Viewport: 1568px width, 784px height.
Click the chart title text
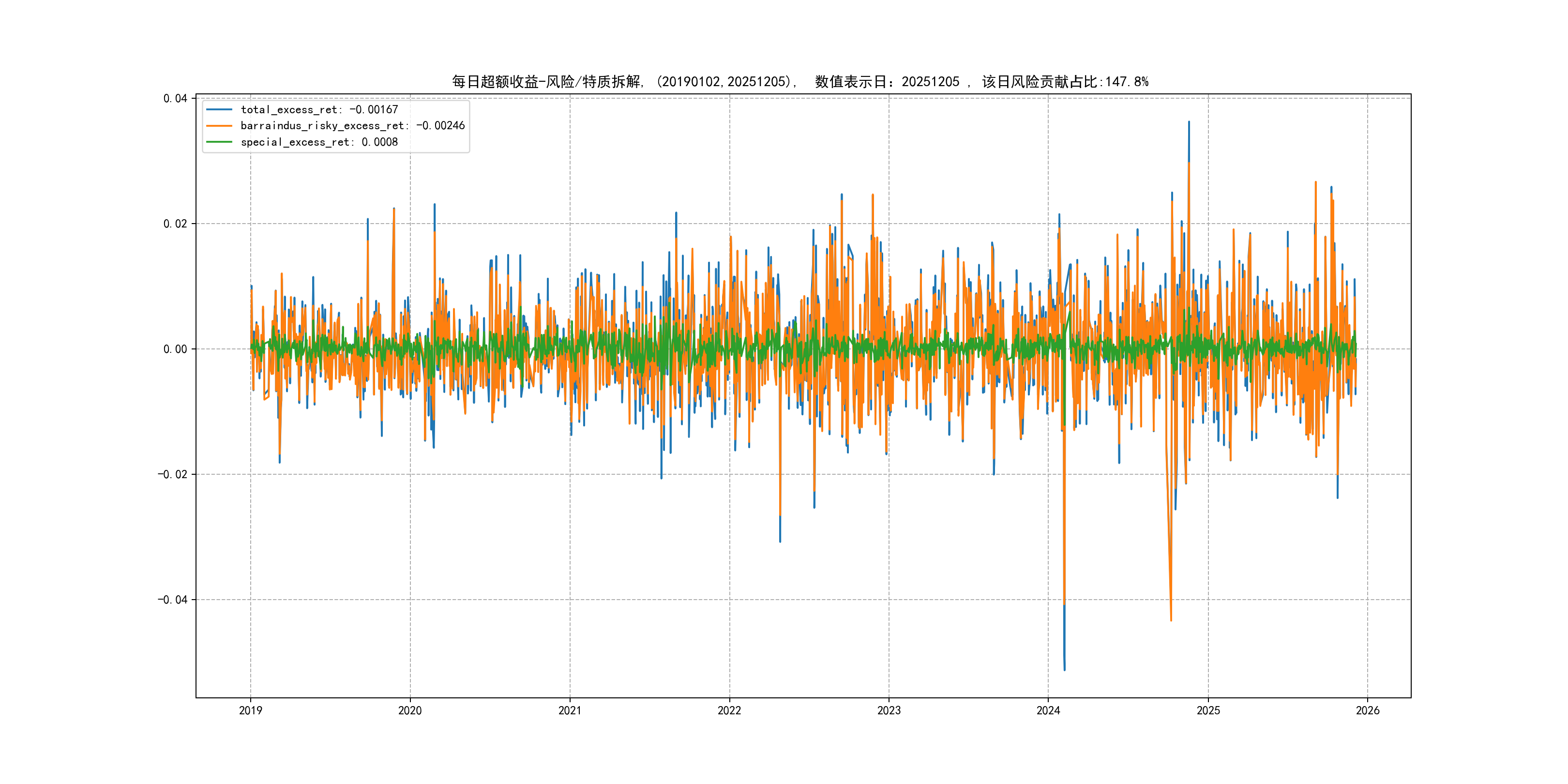800,82
